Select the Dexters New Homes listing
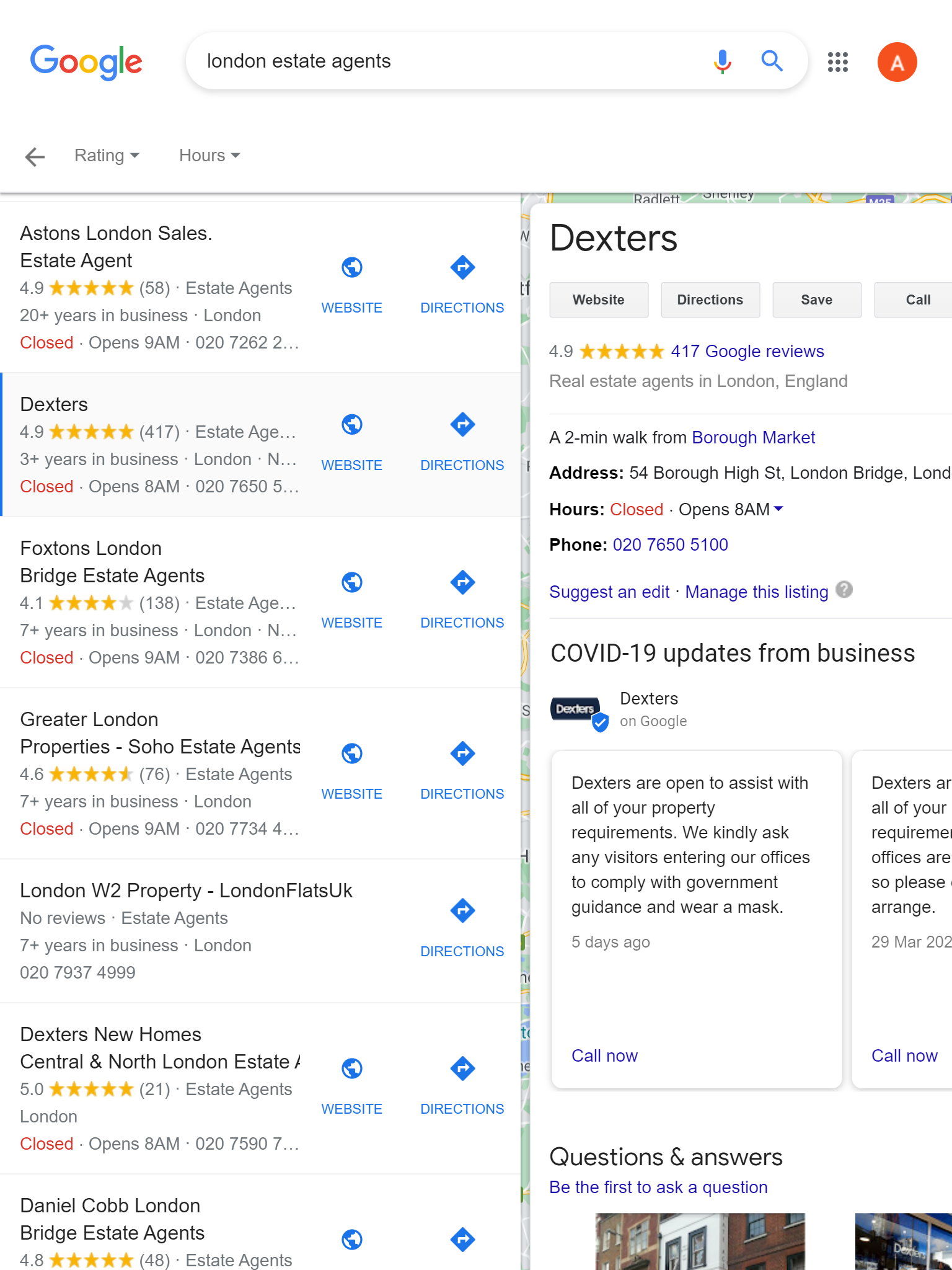The width and height of the screenshot is (952, 1270). click(x=112, y=1034)
